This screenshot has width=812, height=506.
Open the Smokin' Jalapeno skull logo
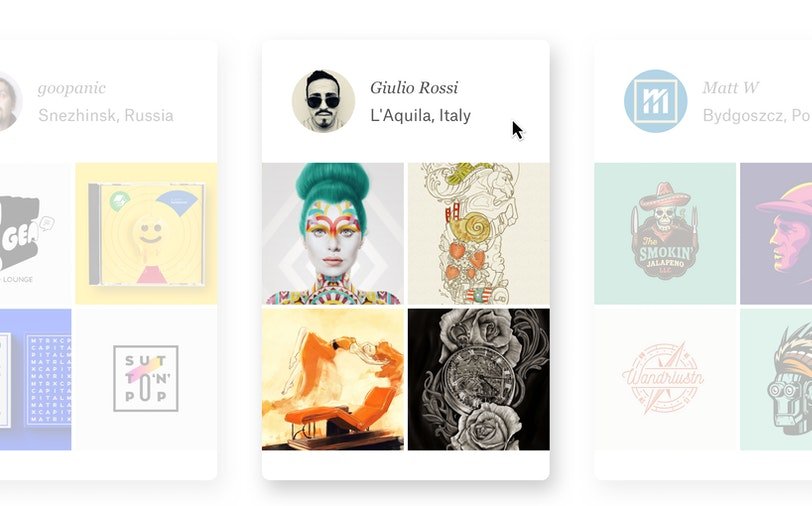[665, 234]
